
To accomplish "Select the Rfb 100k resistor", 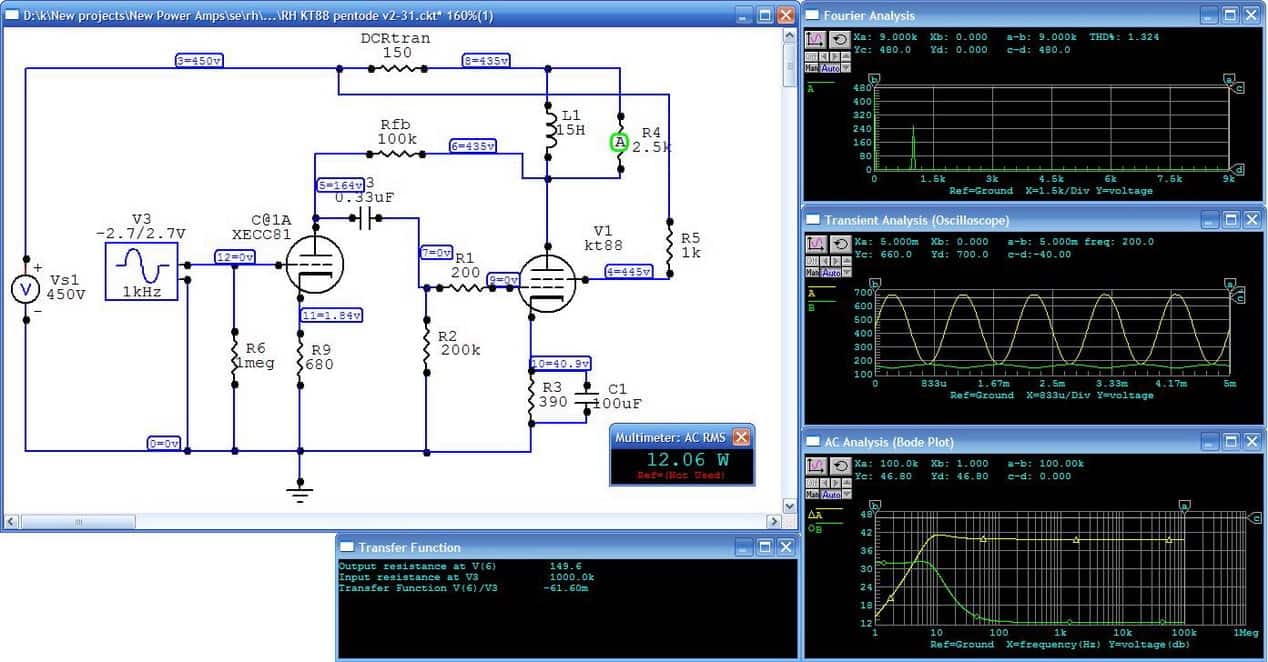I will click(397, 153).
